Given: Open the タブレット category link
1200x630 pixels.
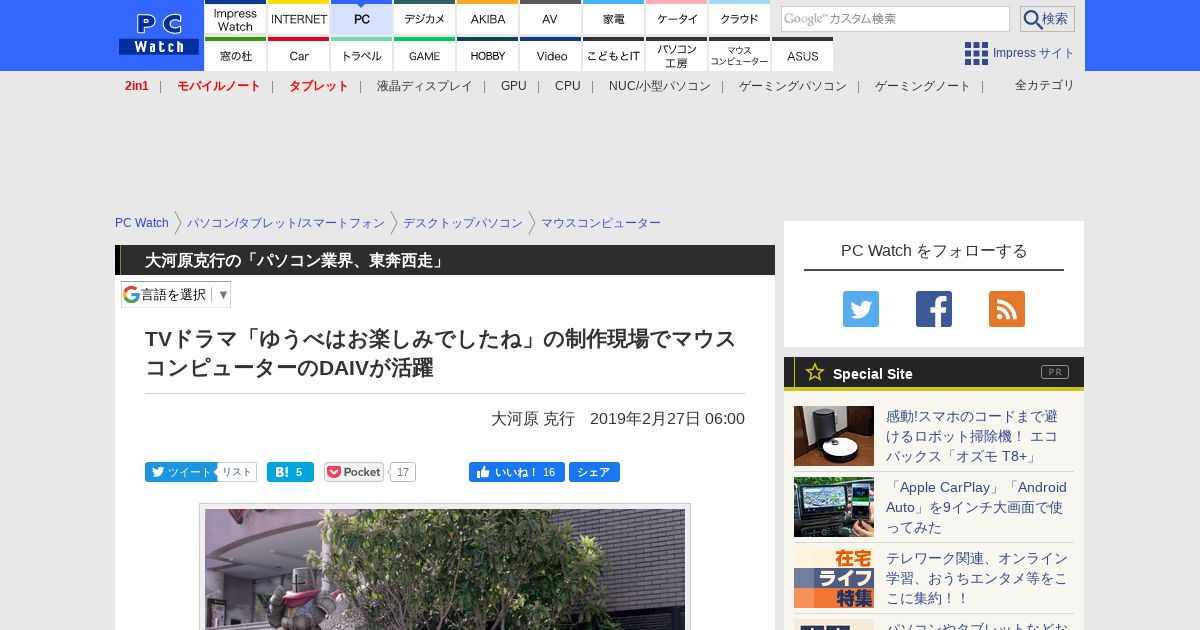Looking at the screenshot, I should coord(319,86).
